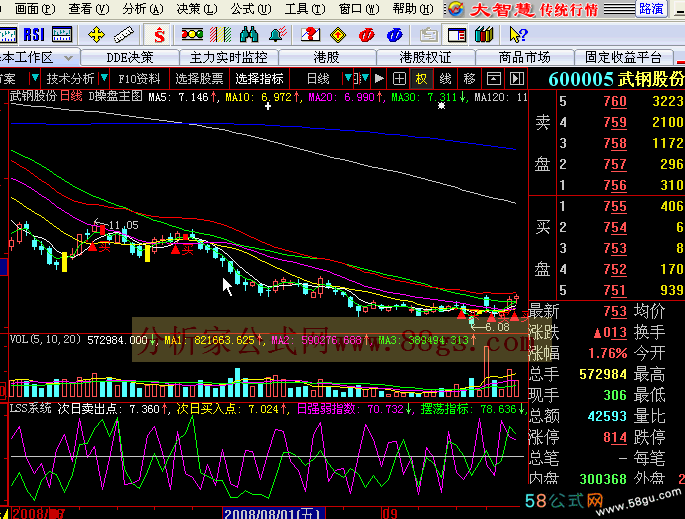The height and width of the screenshot is (519, 685).
Task: Click the 选择指标 button
Action: [x=259, y=79]
